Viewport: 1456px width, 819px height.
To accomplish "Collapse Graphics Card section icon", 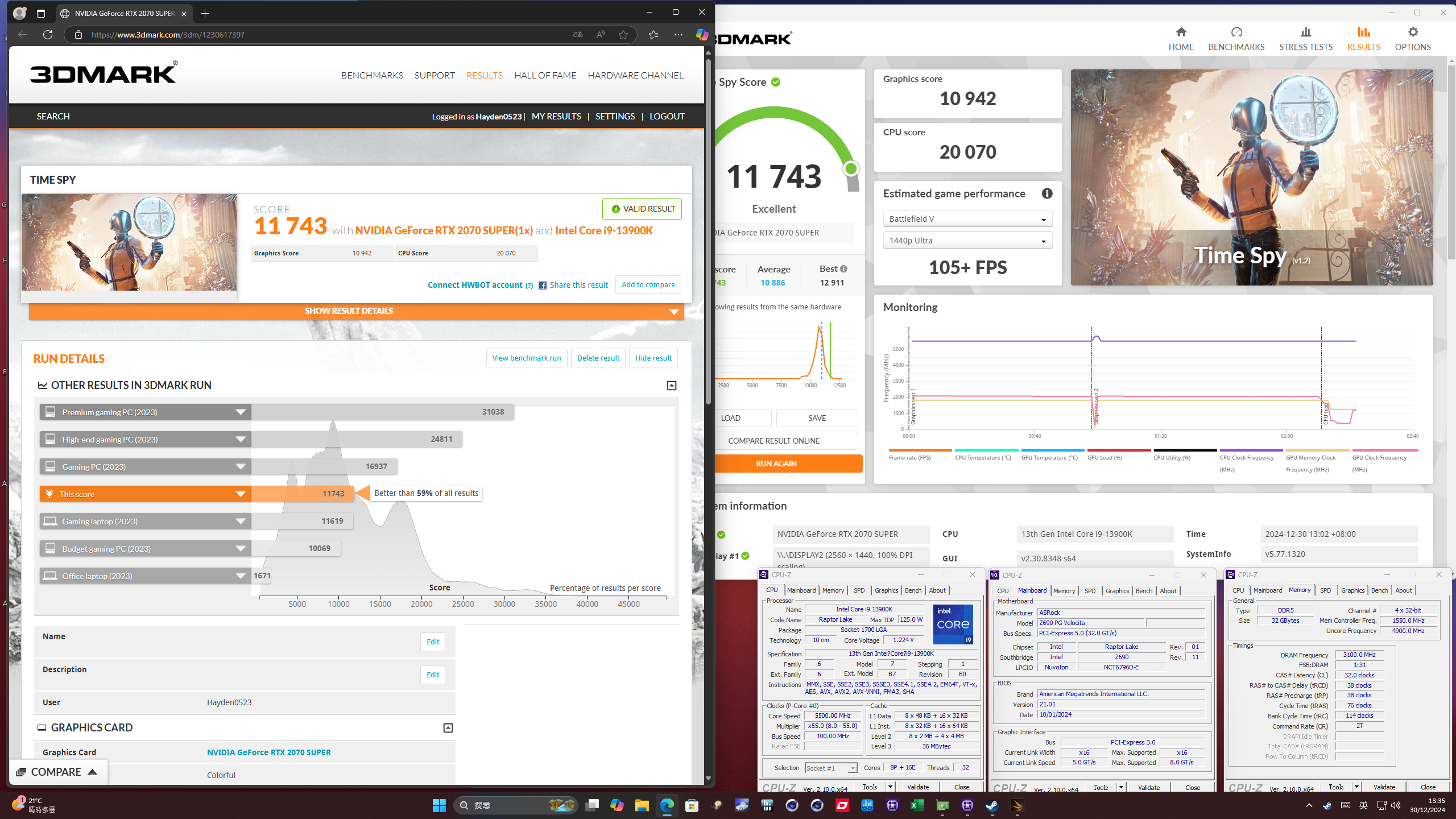I will tap(448, 728).
